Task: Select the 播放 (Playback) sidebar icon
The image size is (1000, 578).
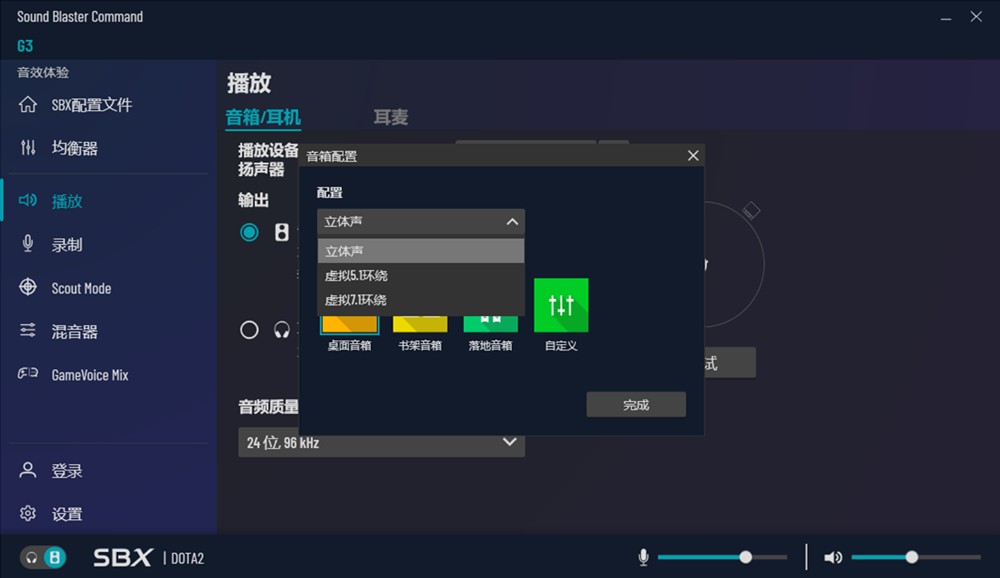Action: coord(63,200)
